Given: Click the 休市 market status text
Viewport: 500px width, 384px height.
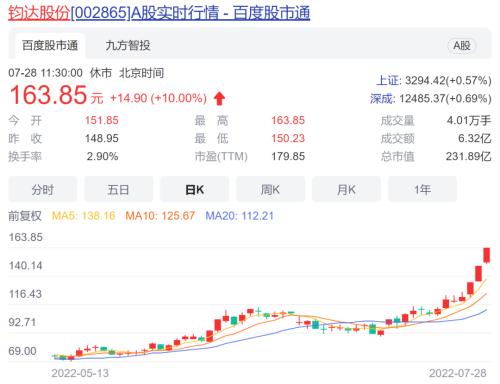Looking at the screenshot, I should pos(101,73).
